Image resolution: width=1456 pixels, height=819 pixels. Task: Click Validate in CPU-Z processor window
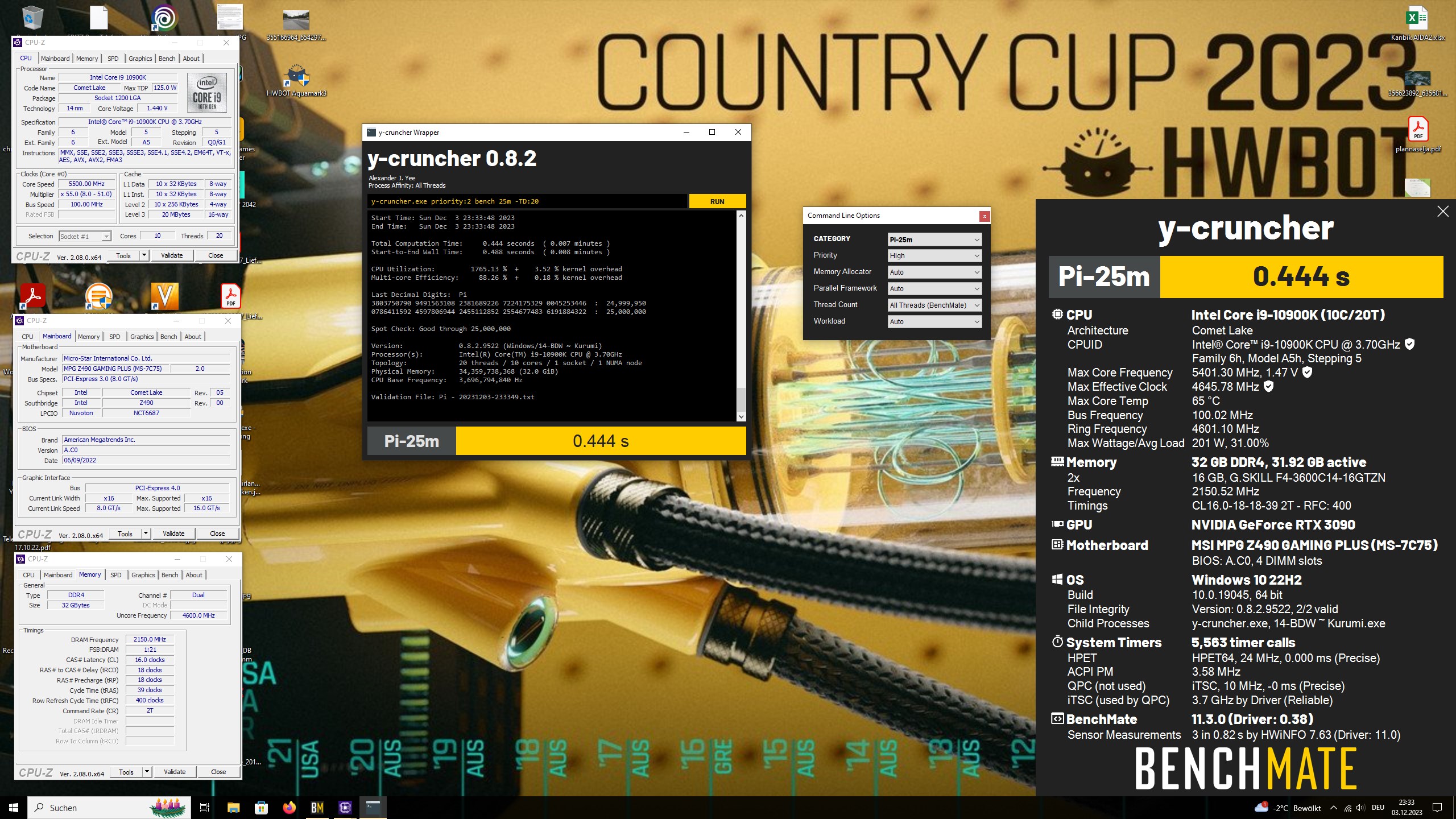pyautogui.click(x=172, y=255)
